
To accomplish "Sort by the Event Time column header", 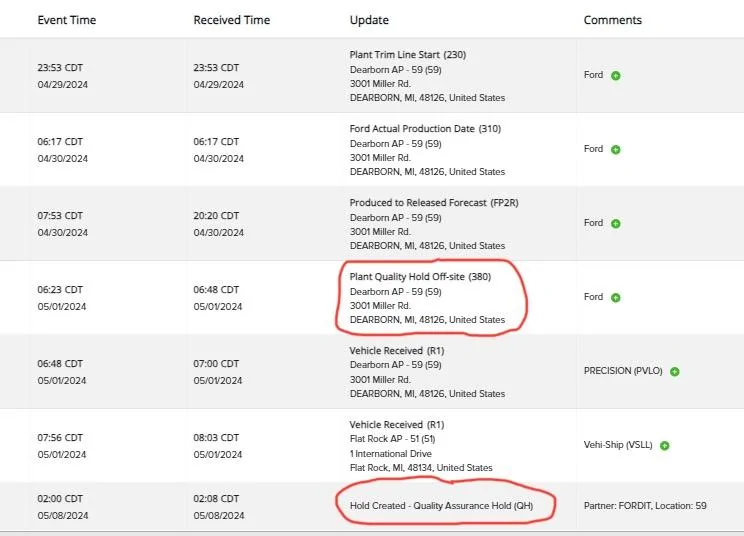I will pos(68,20).
